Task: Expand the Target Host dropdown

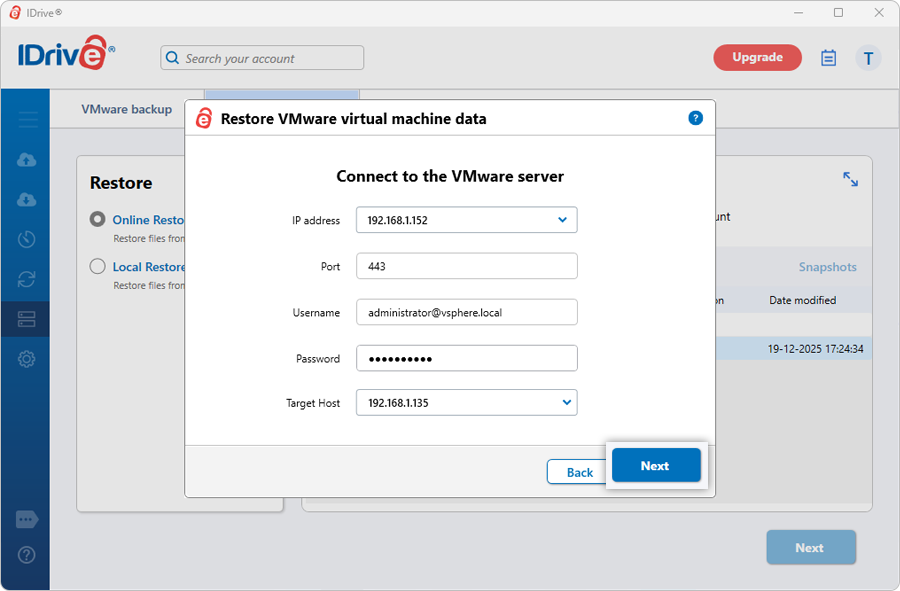Action: click(x=566, y=403)
